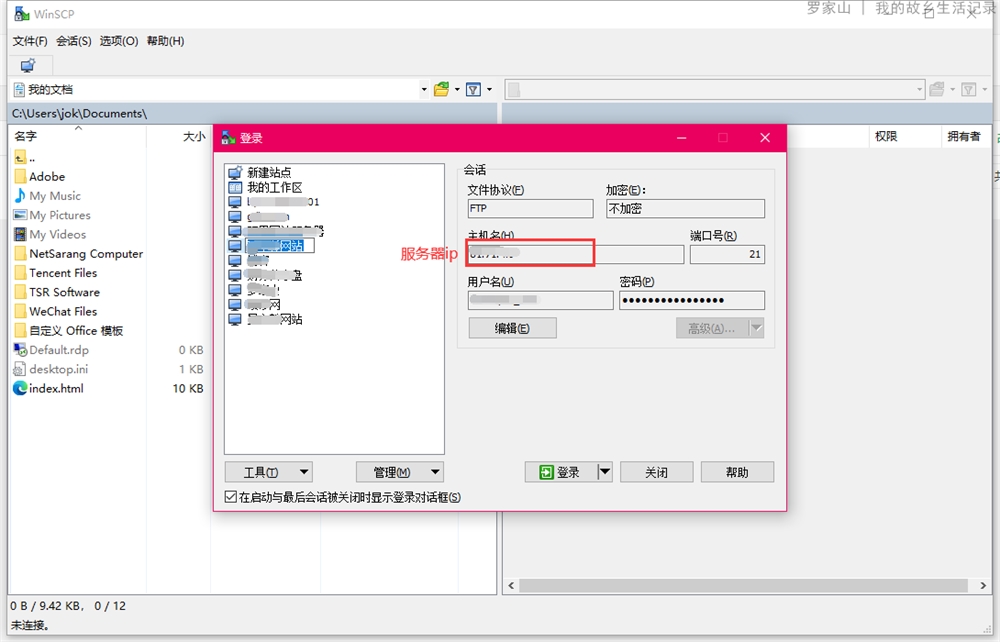Click the index.html Edge file icon

click(20, 388)
